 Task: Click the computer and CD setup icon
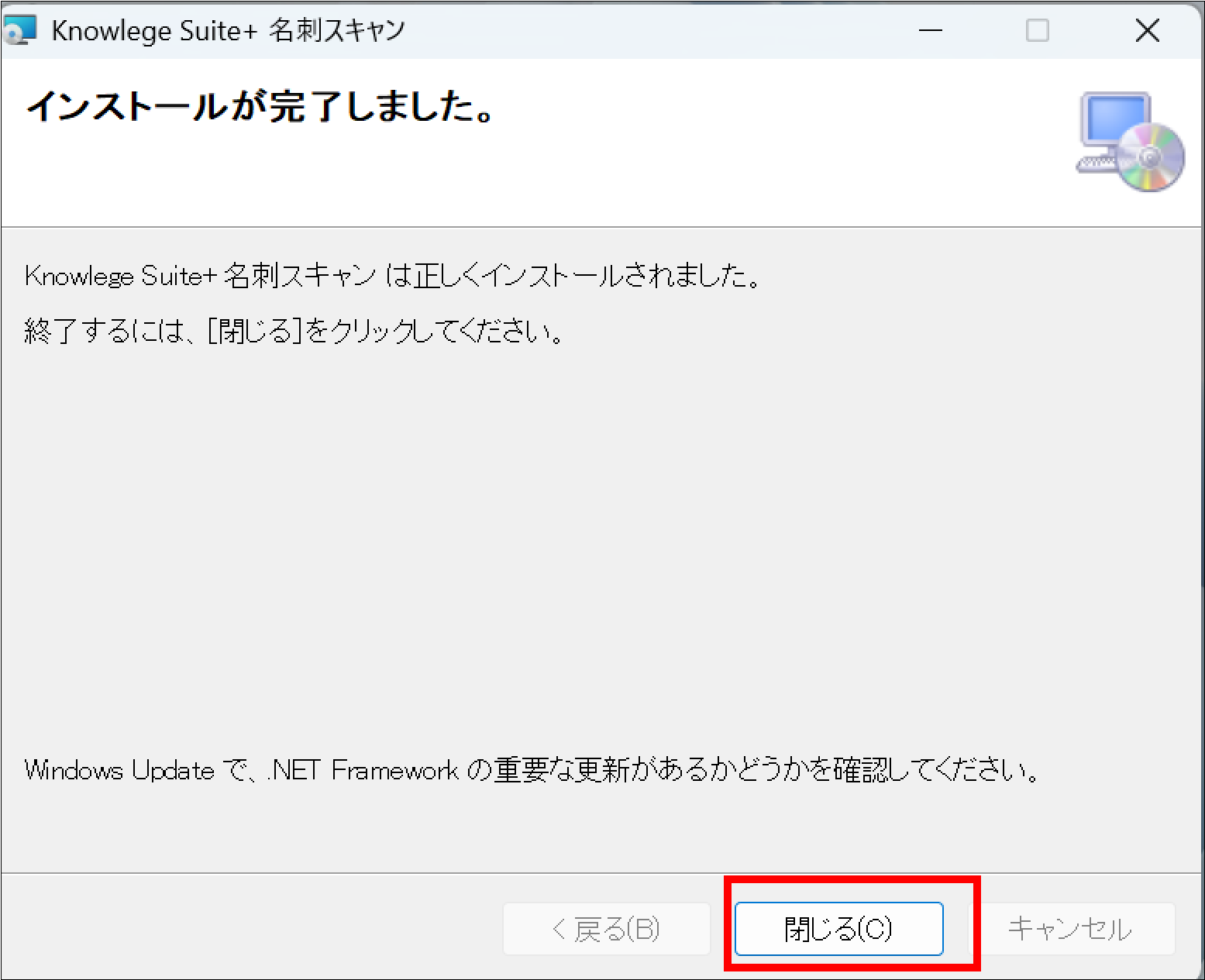tap(1131, 142)
